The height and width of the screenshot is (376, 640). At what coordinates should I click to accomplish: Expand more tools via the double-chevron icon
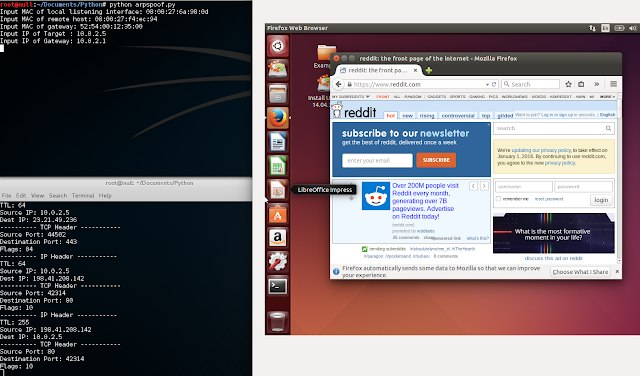[596, 84]
